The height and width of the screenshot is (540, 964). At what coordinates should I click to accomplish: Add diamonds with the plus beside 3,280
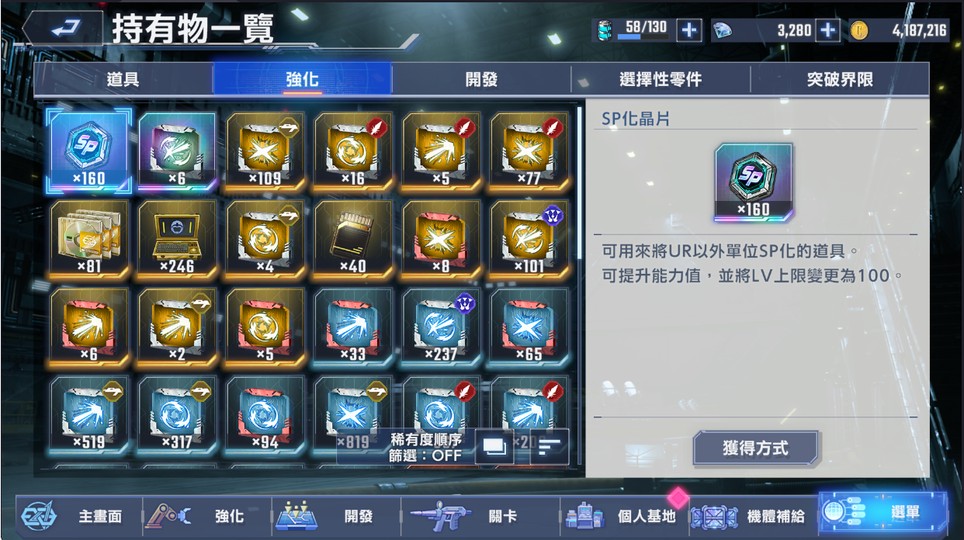click(828, 30)
